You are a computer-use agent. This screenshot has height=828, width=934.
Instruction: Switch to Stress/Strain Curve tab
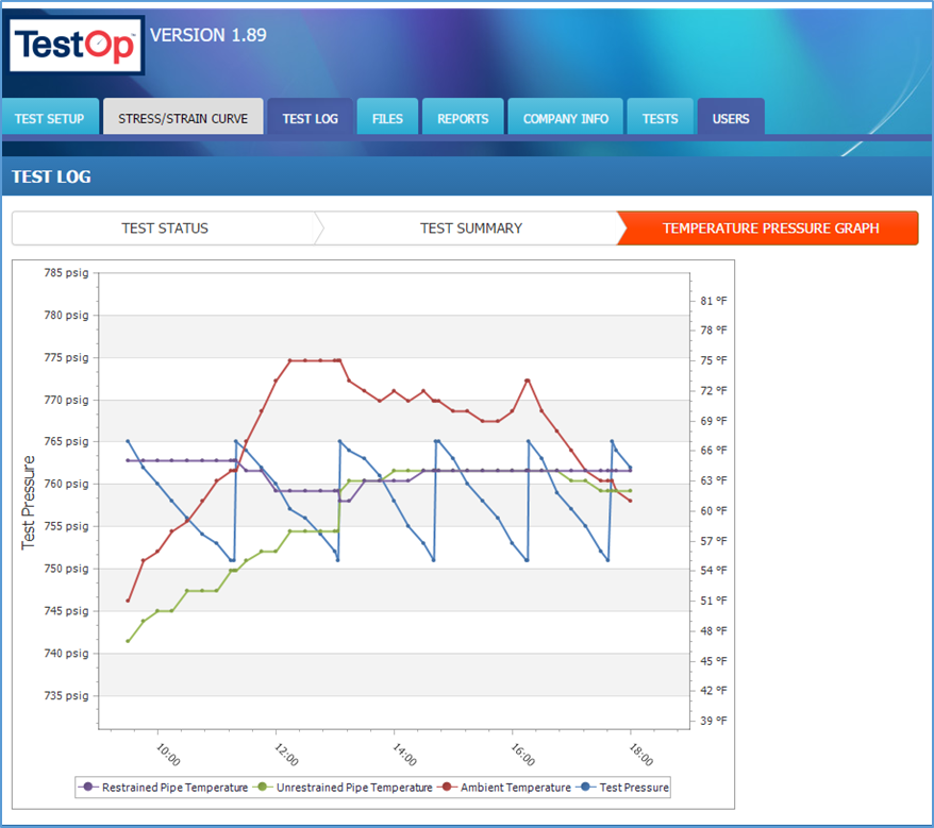coord(183,118)
